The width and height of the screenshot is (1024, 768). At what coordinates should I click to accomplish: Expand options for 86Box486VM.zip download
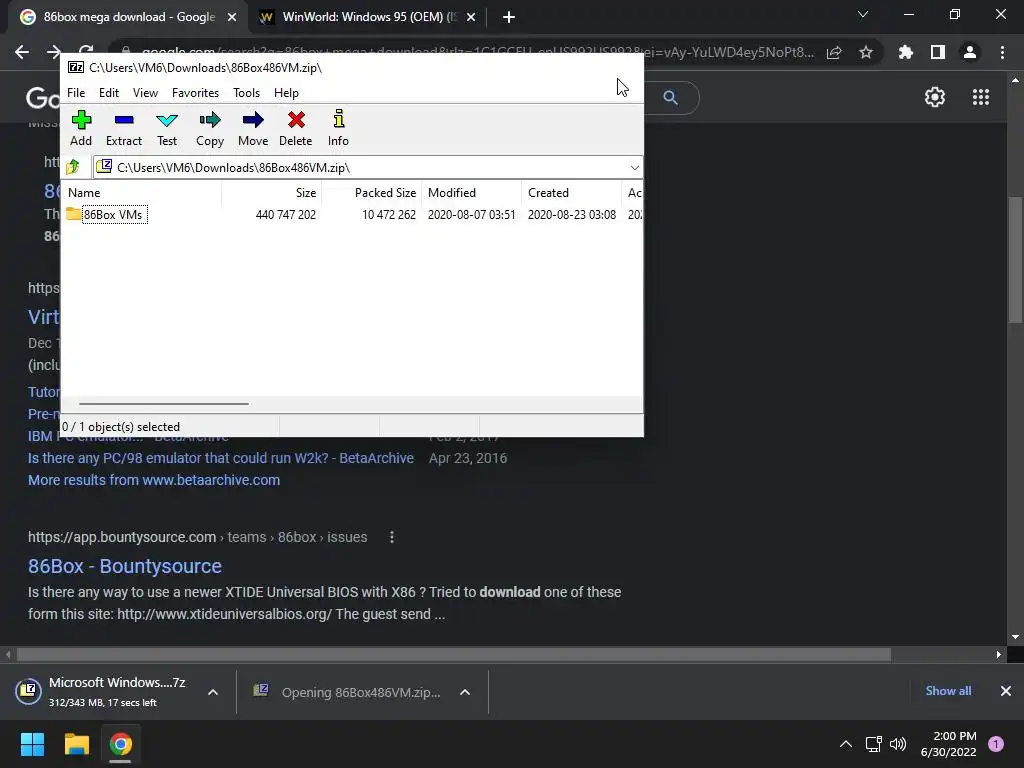click(465, 692)
